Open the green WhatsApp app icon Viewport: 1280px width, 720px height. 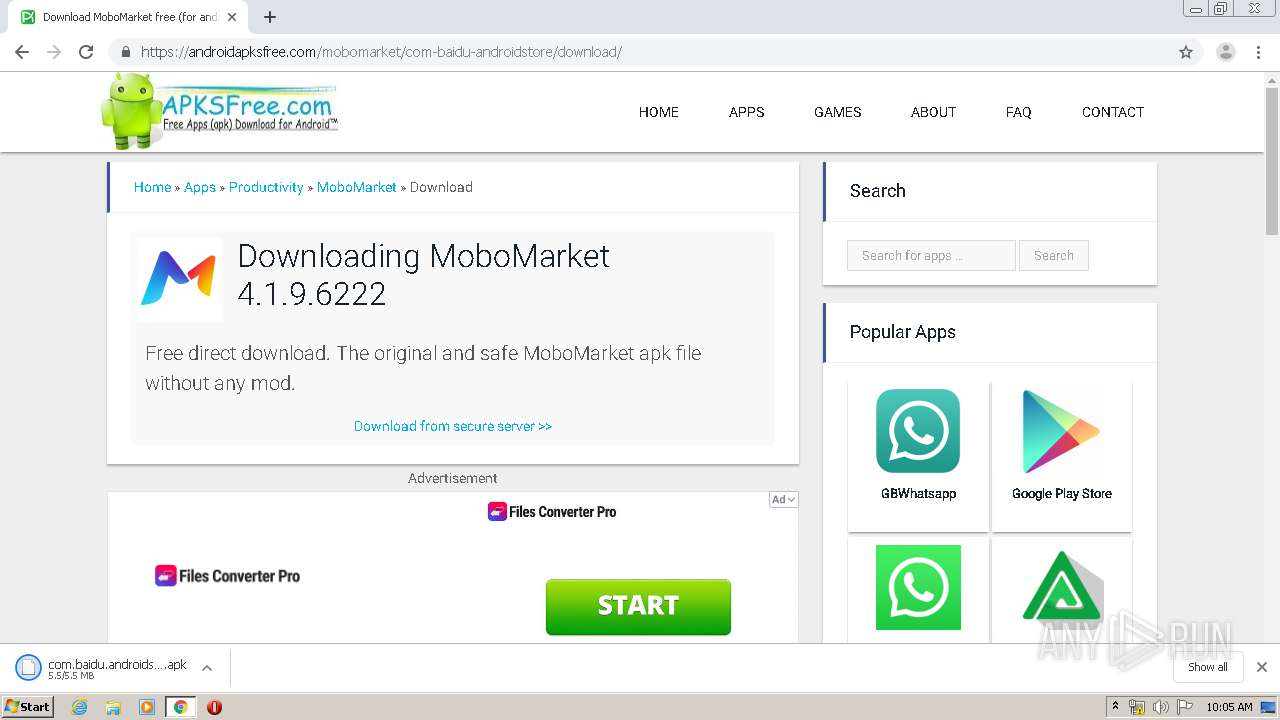click(918, 587)
